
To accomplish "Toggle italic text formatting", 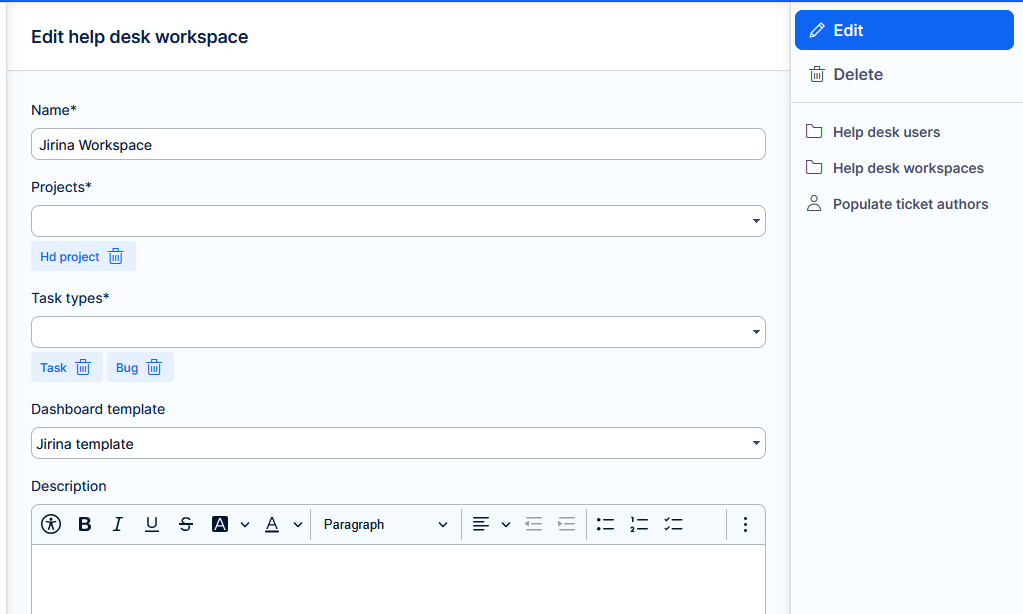I will pyautogui.click(x=118, y=524).
